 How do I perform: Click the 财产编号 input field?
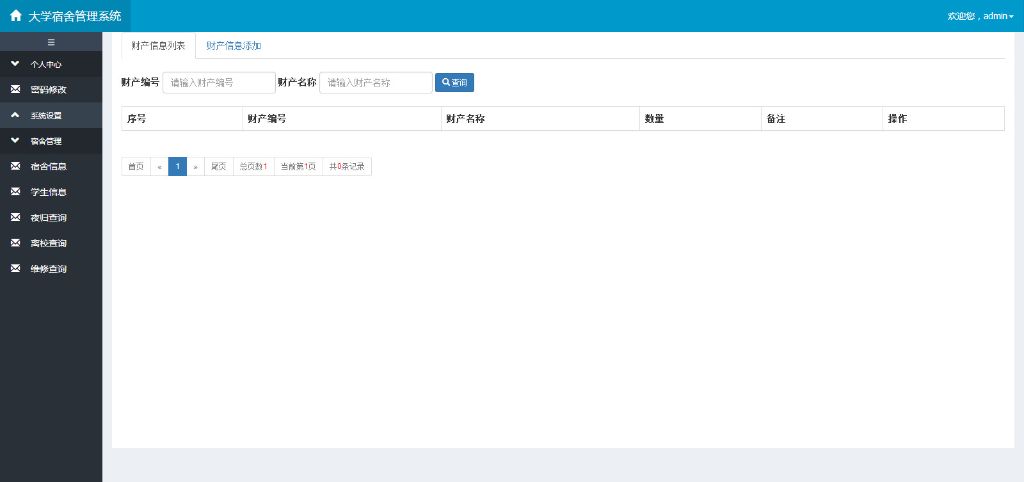pos(219,82)
